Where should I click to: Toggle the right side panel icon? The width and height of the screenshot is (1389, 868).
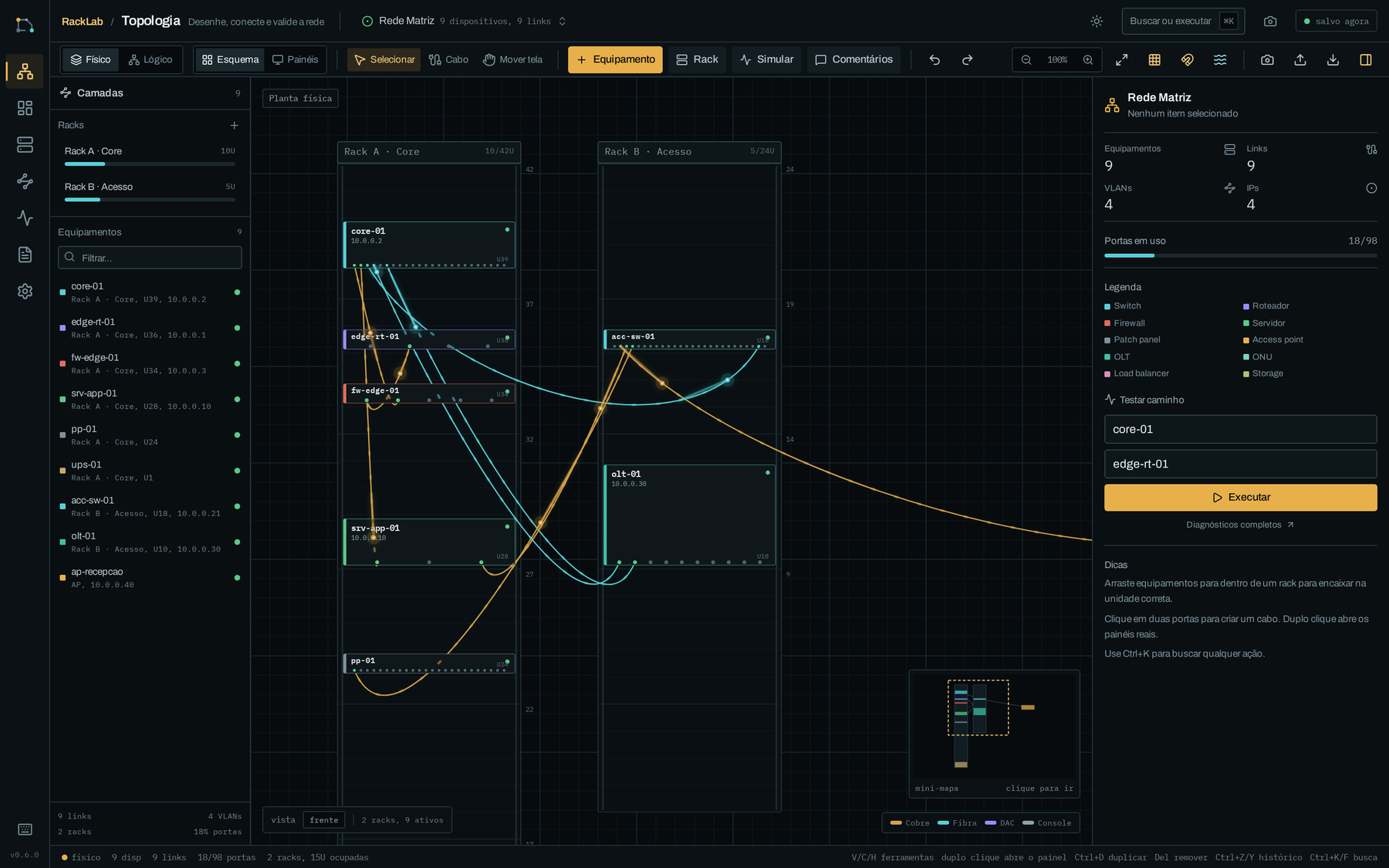1366,59
